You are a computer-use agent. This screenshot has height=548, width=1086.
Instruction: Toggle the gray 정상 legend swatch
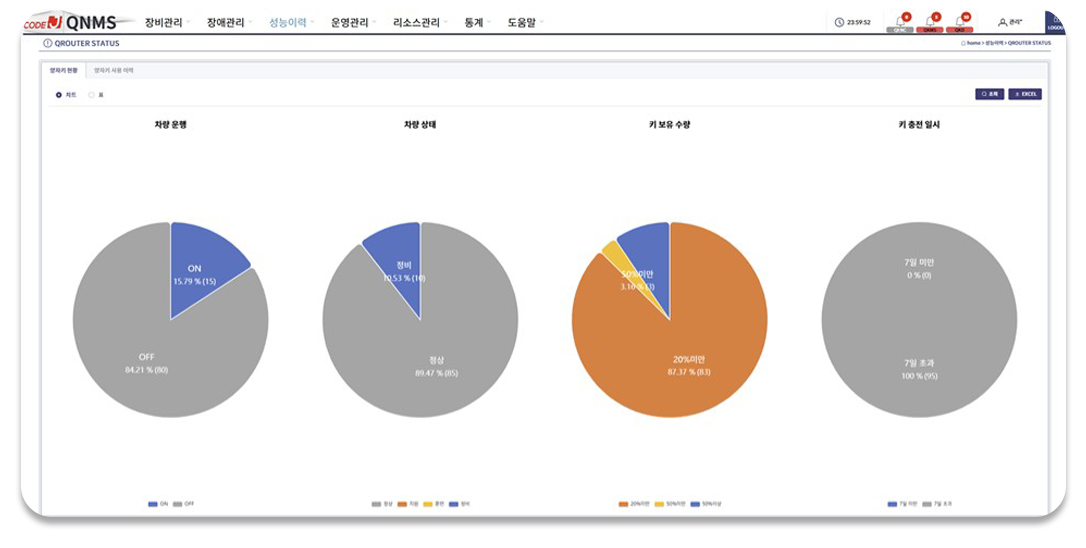click(x=377, y=504)
